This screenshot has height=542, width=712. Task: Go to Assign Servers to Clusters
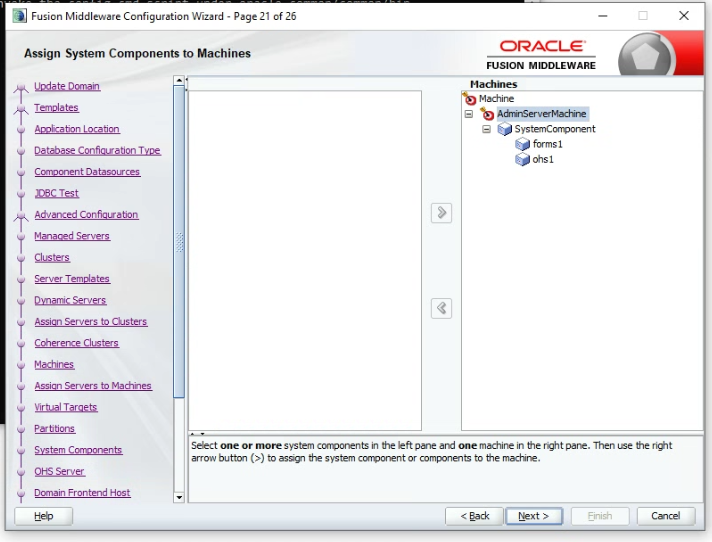[x=91, y=321]
